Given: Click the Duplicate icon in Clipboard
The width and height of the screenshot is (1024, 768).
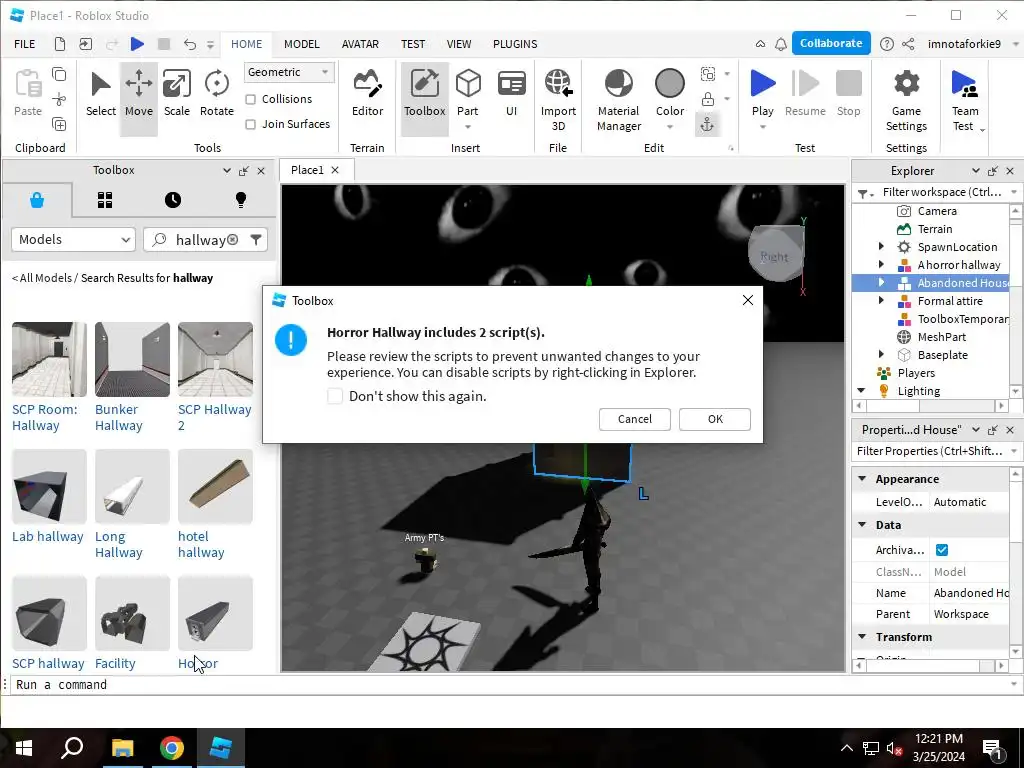Looking at the screenshot, I should tap(59, 124).
